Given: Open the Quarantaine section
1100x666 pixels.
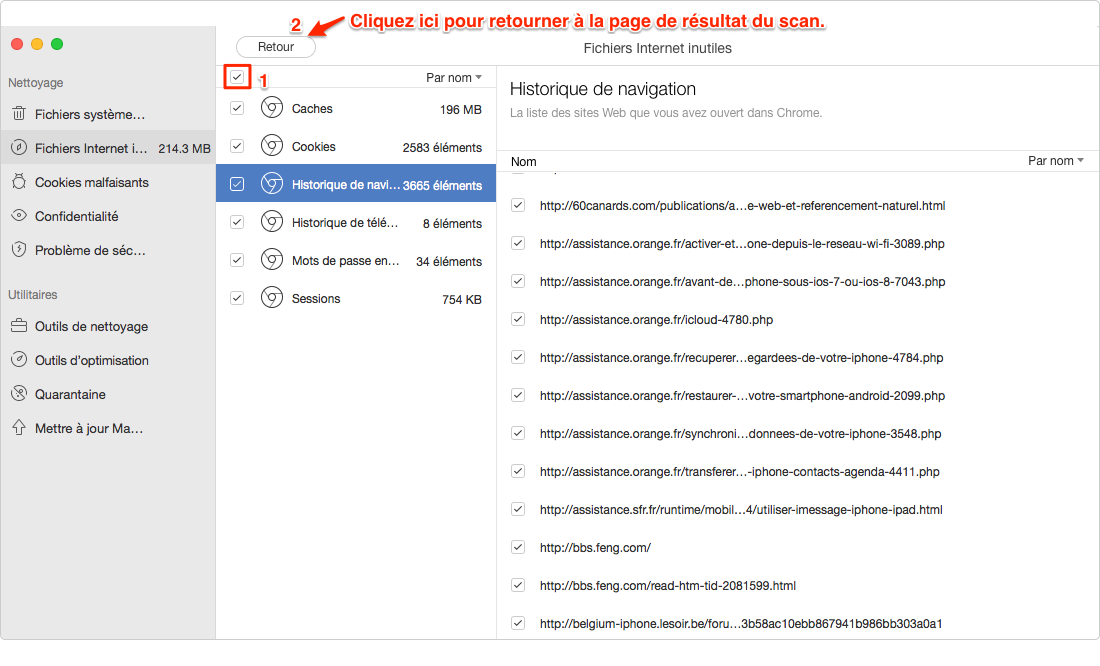Looking at the screenshot, I should (x=107, y=394).
